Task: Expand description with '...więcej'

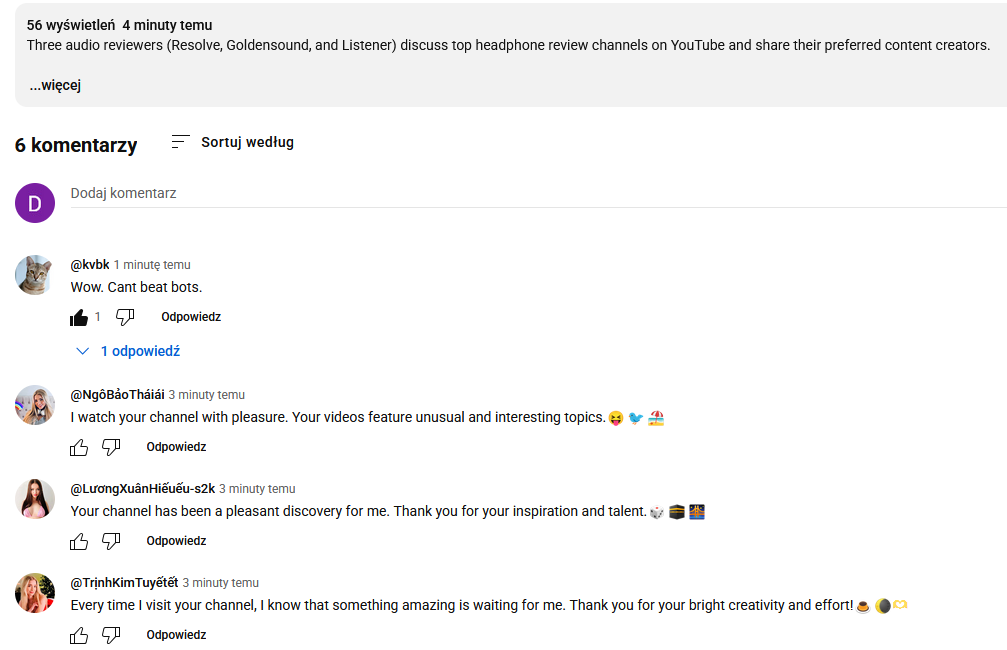Action: [55, 86]
